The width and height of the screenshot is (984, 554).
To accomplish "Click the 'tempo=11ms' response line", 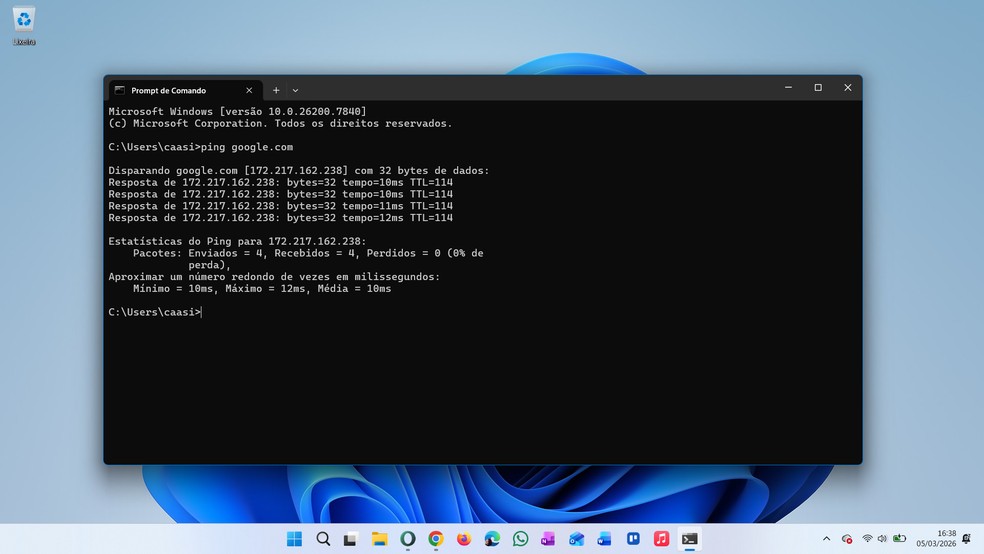I will 281,206.
